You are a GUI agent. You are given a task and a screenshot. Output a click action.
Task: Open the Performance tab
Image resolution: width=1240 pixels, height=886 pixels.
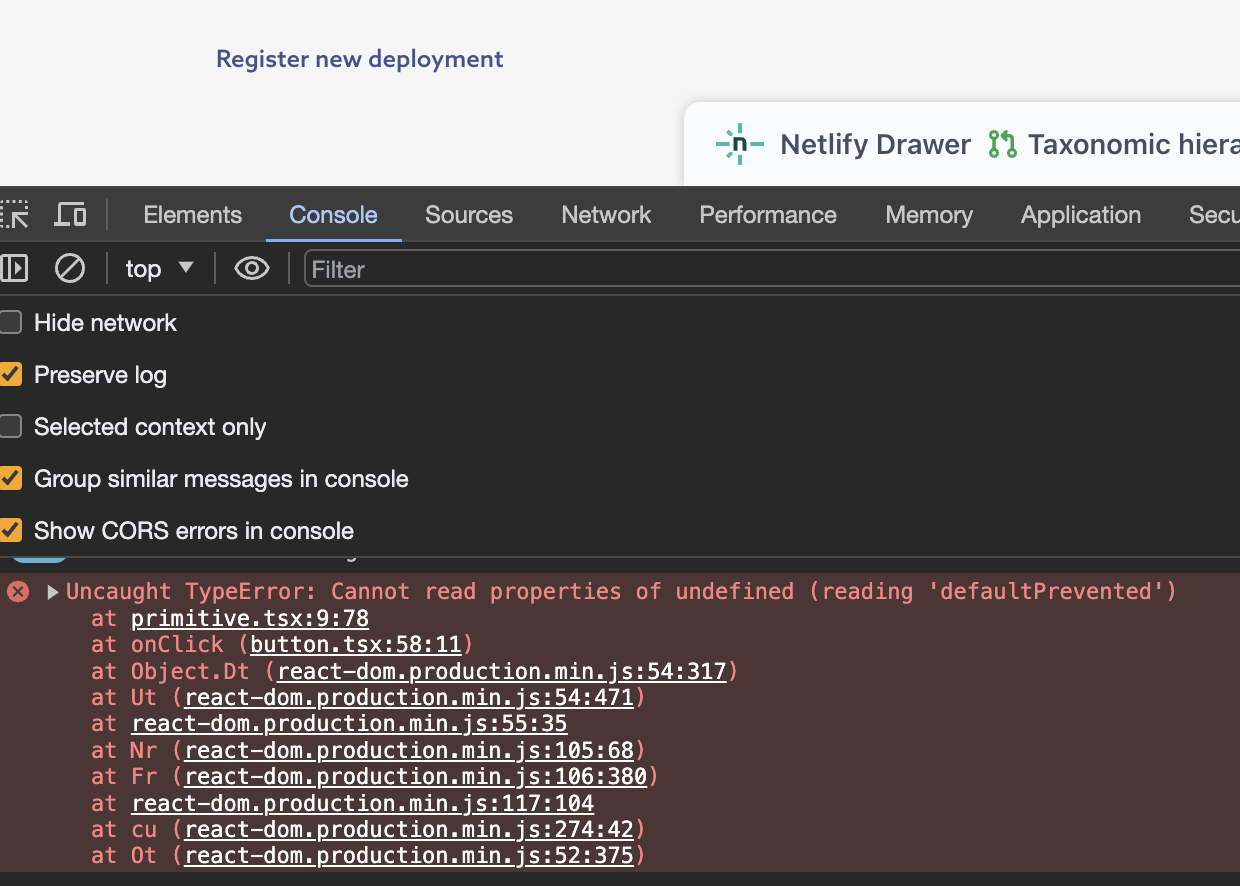[768, 215]
